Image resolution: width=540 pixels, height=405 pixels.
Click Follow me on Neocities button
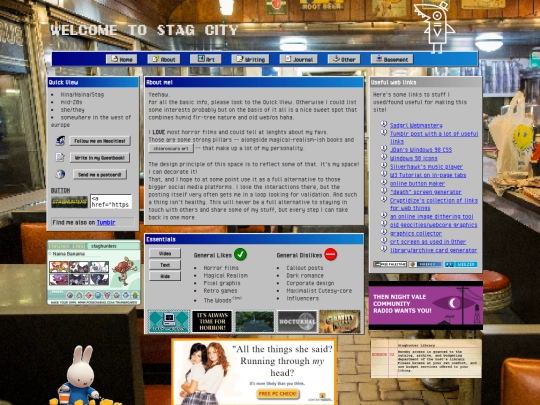100,141
